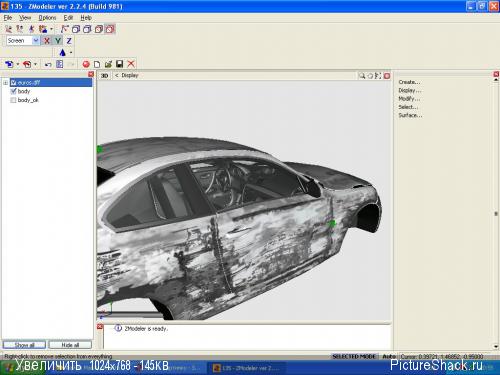
Task: Click the first blue cube view icon
Action: [x=76, y=29]
